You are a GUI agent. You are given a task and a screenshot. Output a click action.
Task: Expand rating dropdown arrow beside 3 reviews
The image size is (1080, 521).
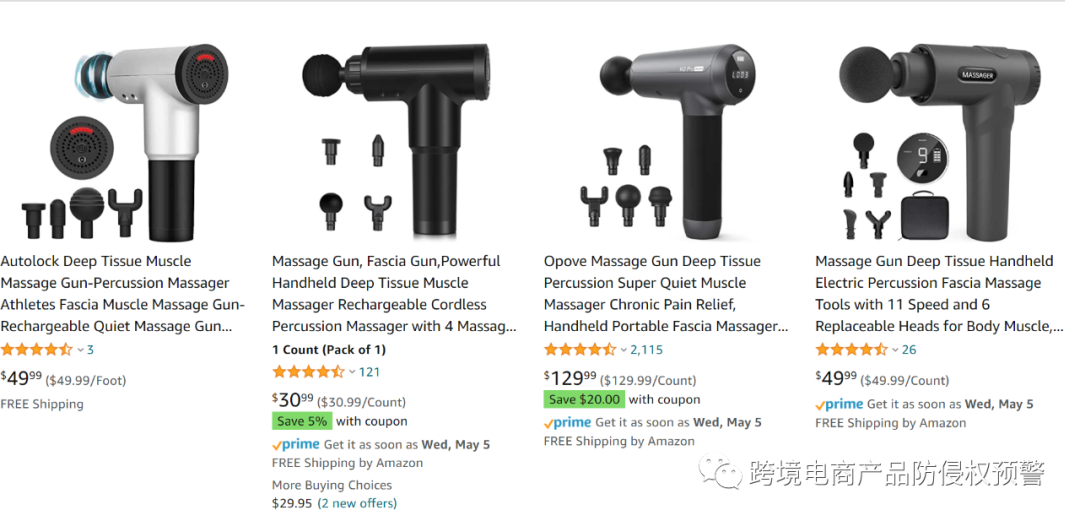click(x=80, y=350)
